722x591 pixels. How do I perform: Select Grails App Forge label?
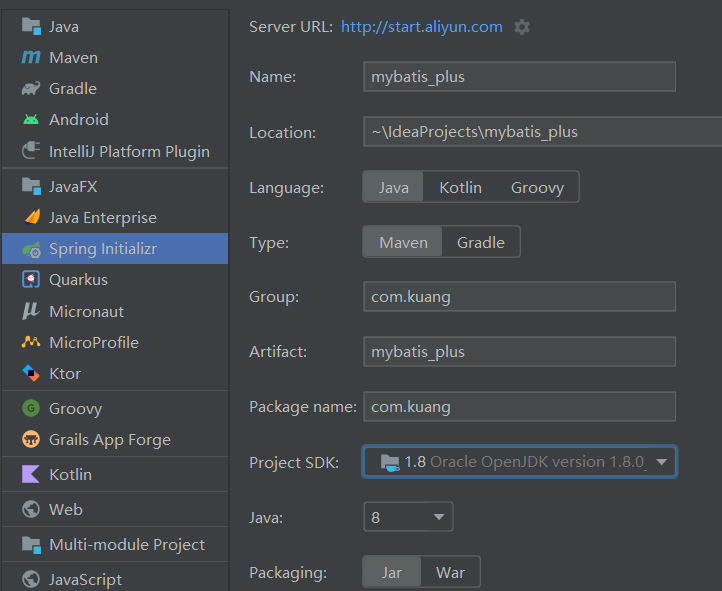pyautogui.click(x=110, y=440)
